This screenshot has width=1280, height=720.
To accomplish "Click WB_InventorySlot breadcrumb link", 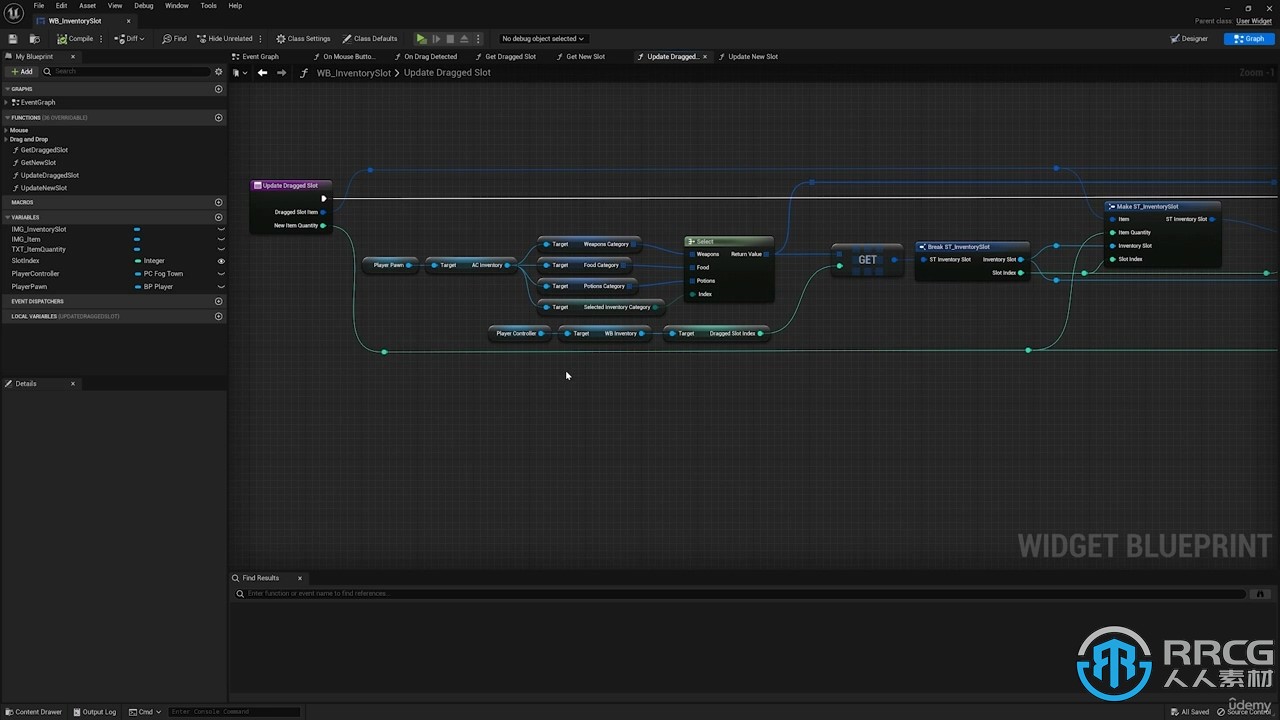I will point(354,73).
